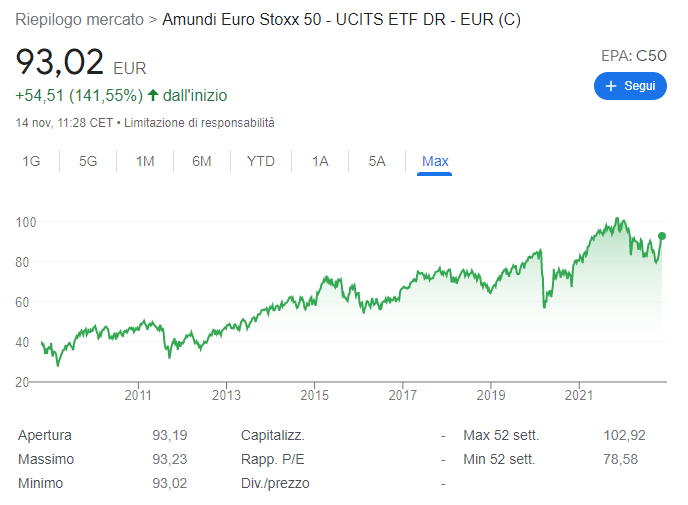Select the 5A range tab
The height and width of the screenshot is (505, 688).
pyautogui.click(x=377, y=161)
